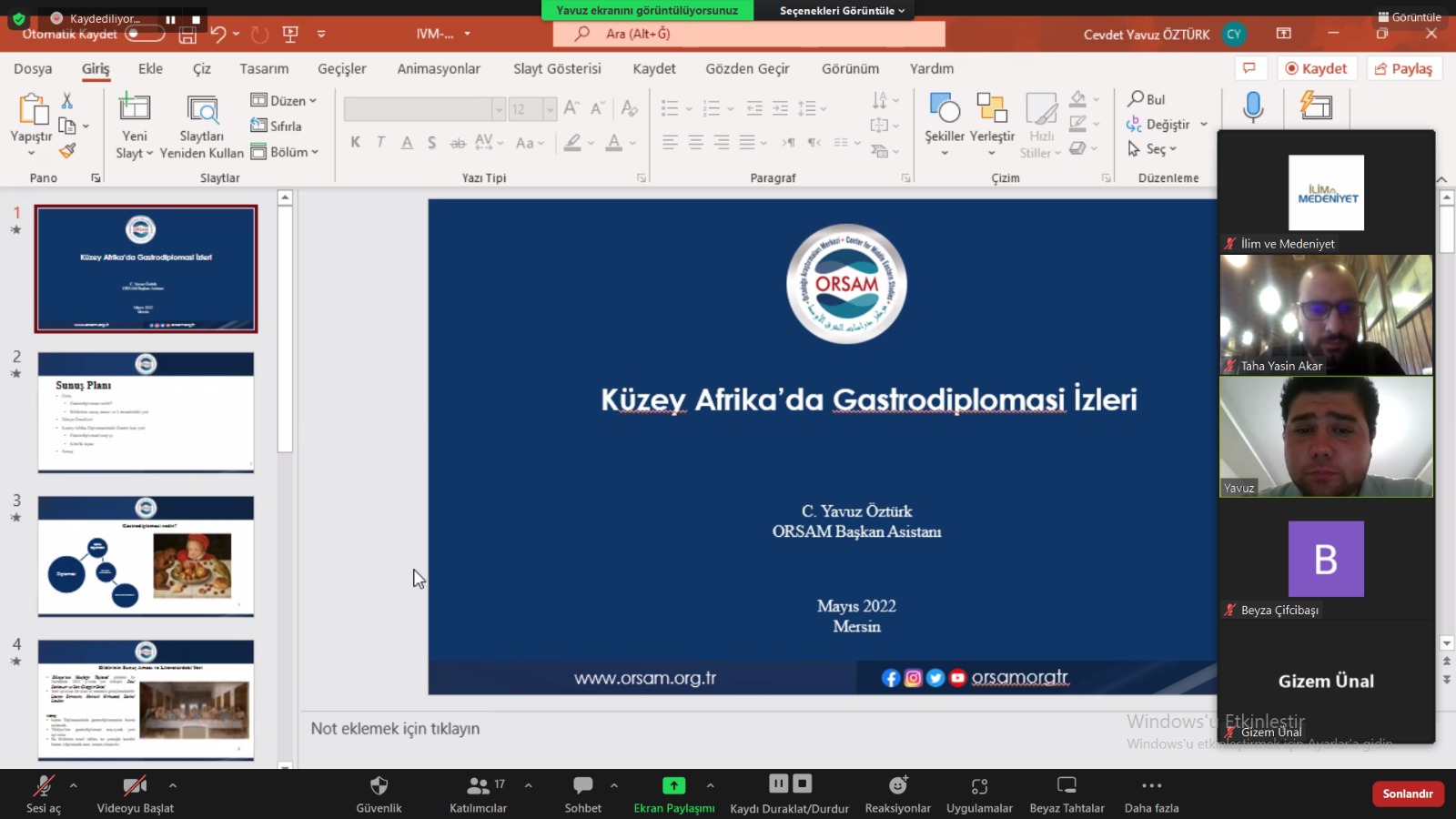Click the Cut scissors icon

[67, 100]
